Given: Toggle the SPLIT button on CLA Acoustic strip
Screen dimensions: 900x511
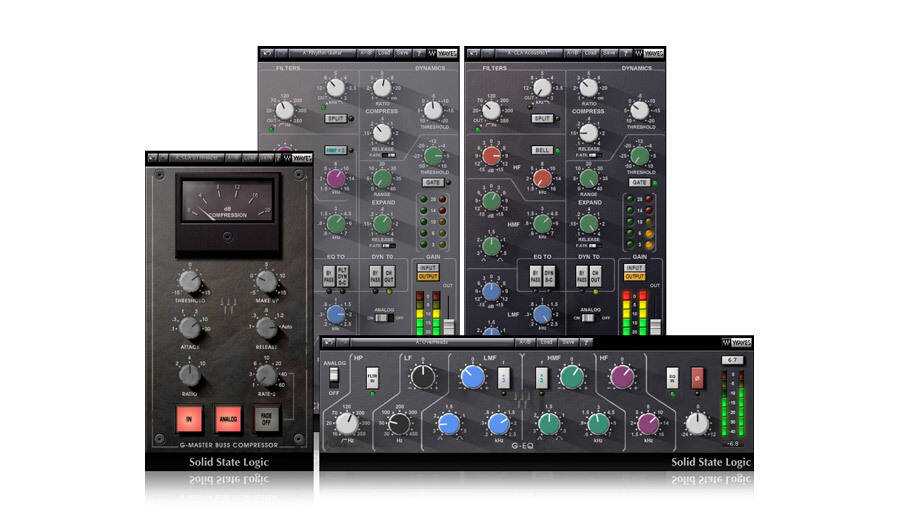Looking at the screenshot, I should coord(542,118).
